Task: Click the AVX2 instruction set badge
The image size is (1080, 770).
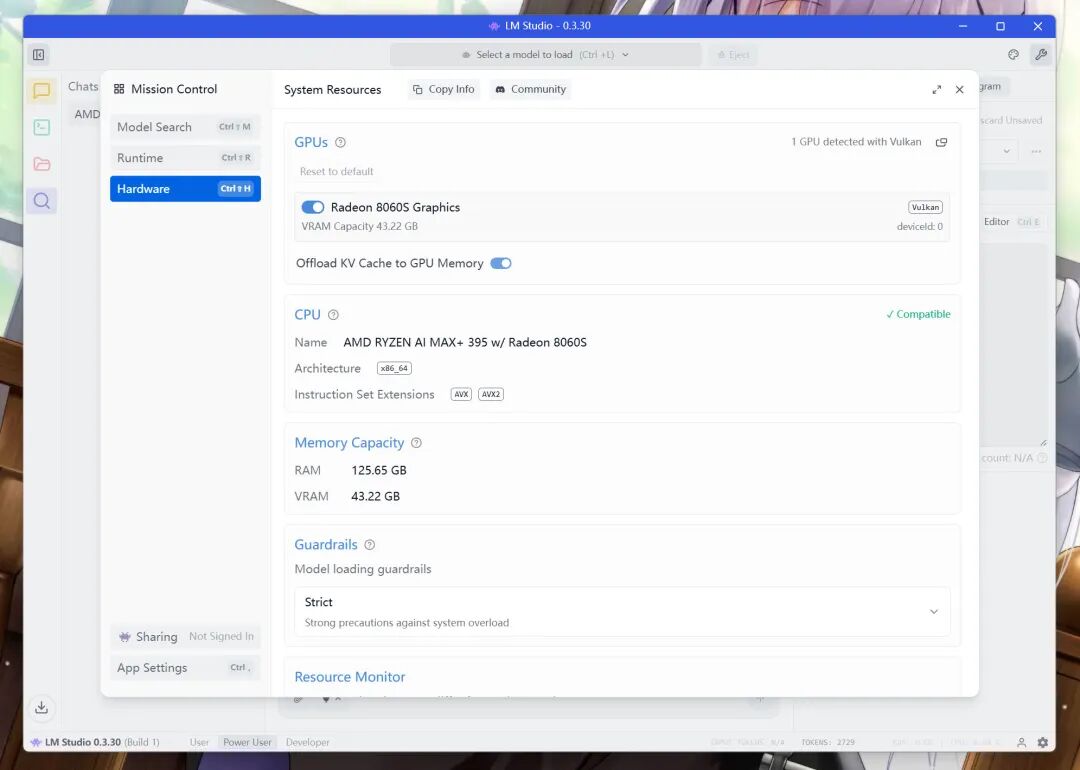Action: 490,395
